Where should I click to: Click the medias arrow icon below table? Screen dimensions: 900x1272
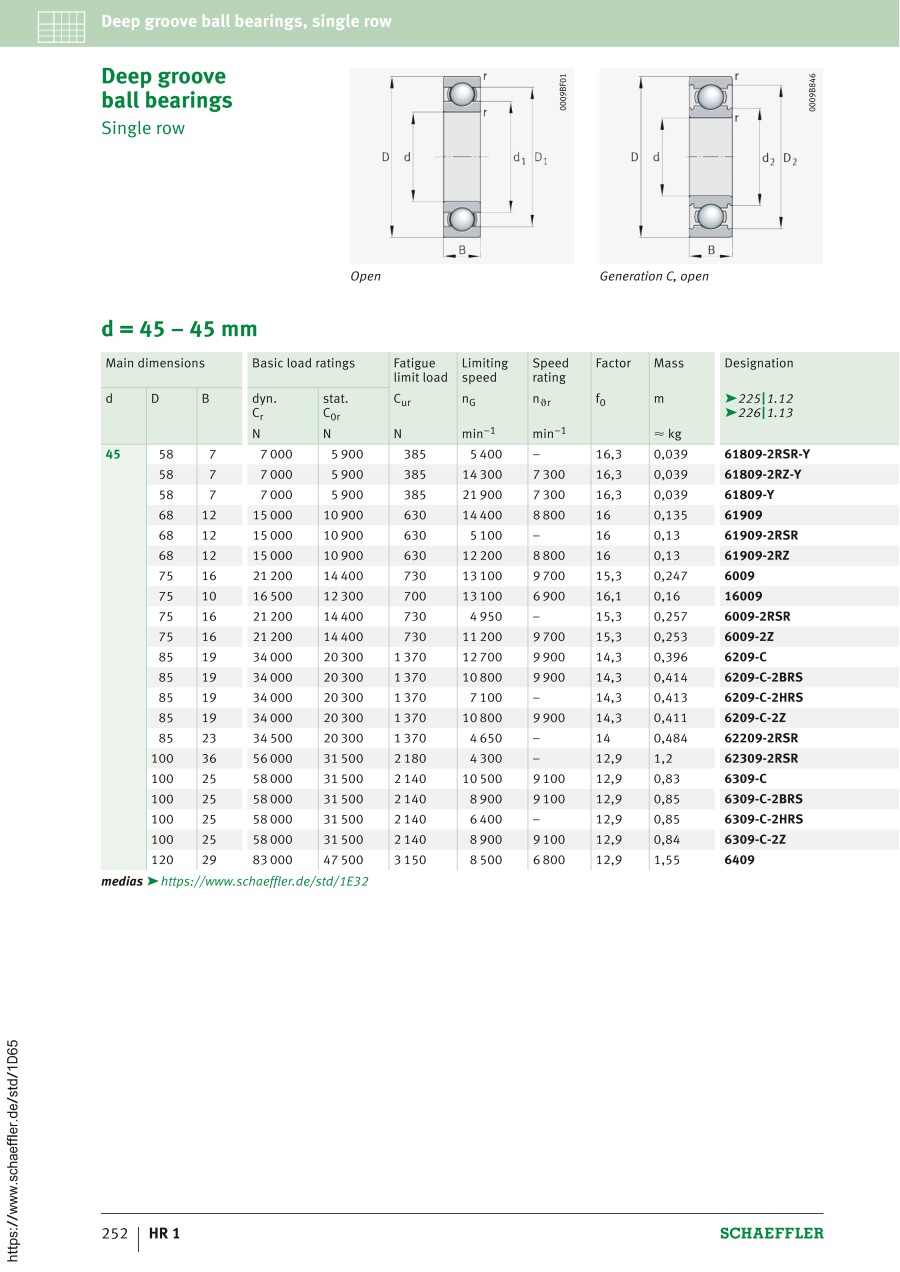tap(152, 882)
